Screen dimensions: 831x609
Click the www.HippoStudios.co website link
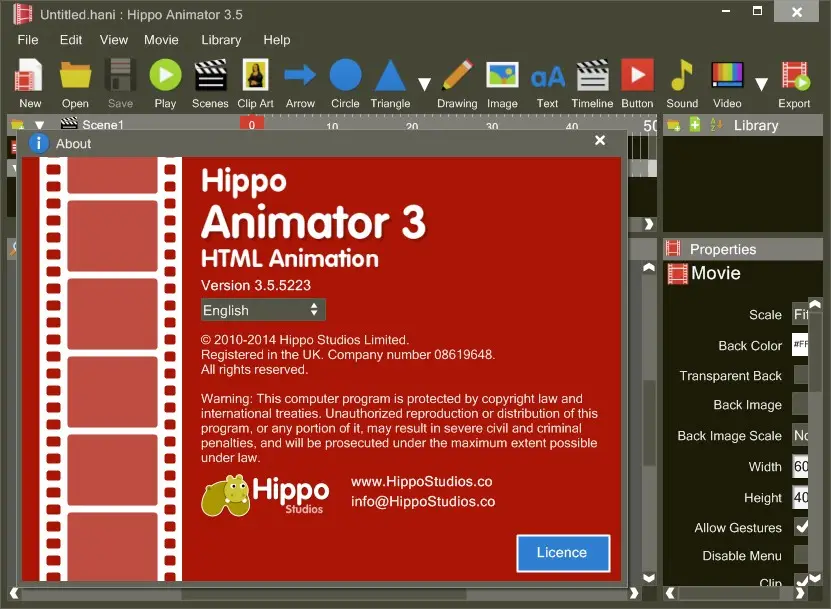click(421, 481)
